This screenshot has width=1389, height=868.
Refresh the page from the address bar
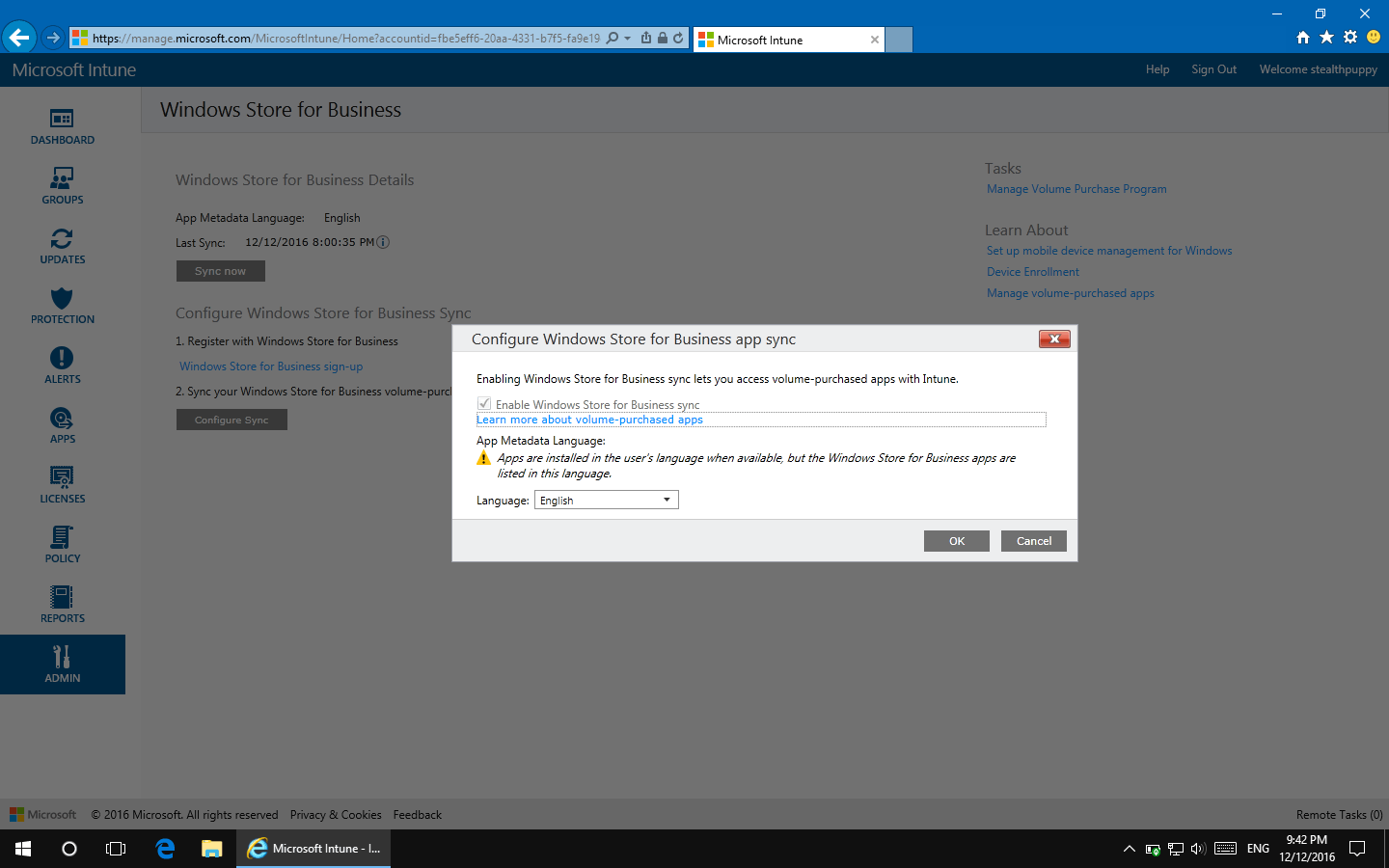tap(678, 39)
